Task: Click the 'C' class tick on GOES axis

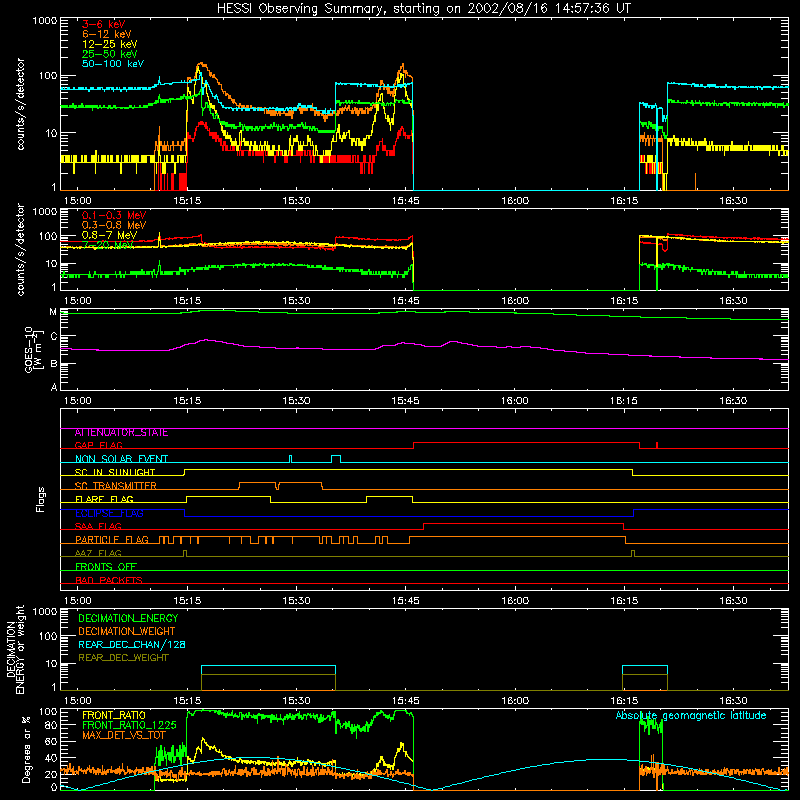Action: tap(53, 337)
